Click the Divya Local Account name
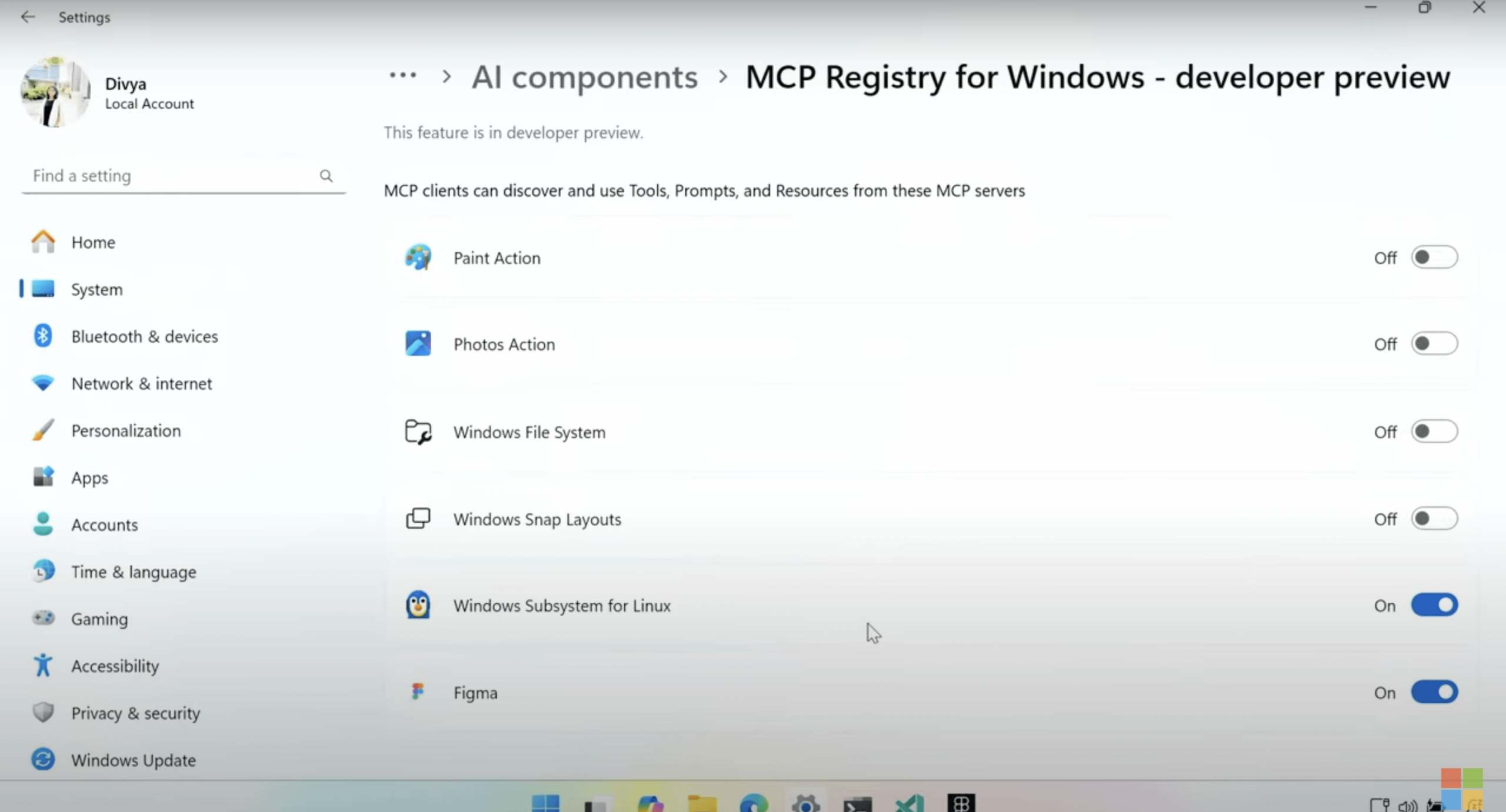This screenshot has height=812, width=1506. (149, 93)
